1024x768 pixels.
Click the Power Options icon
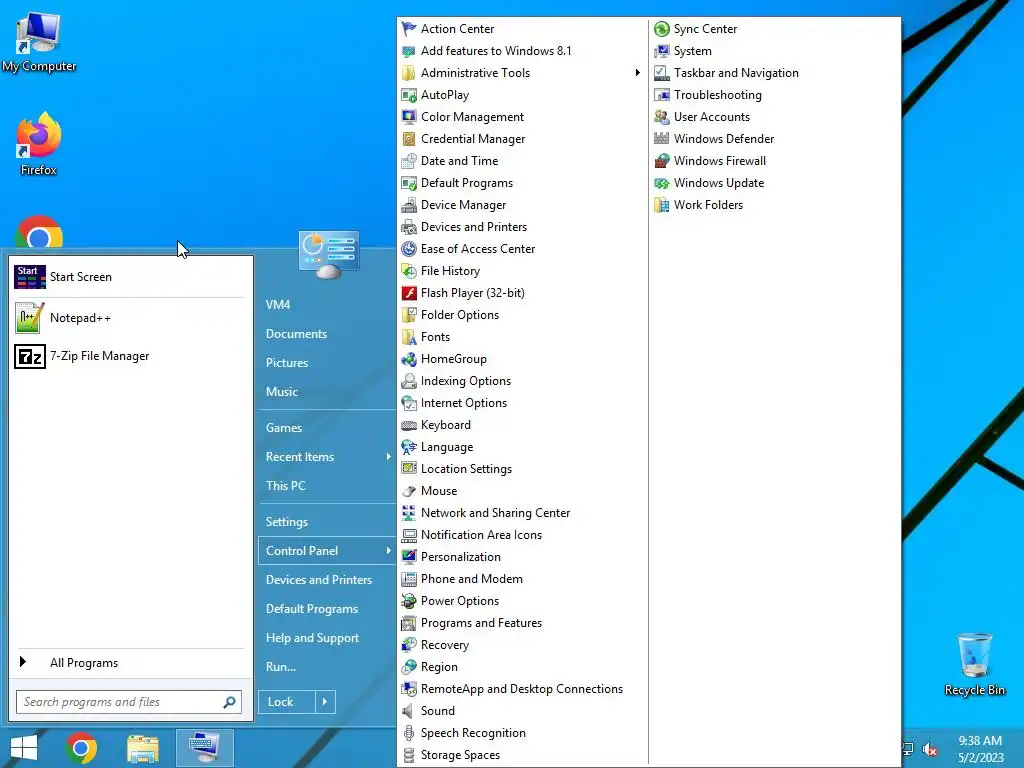pos(409,601)
